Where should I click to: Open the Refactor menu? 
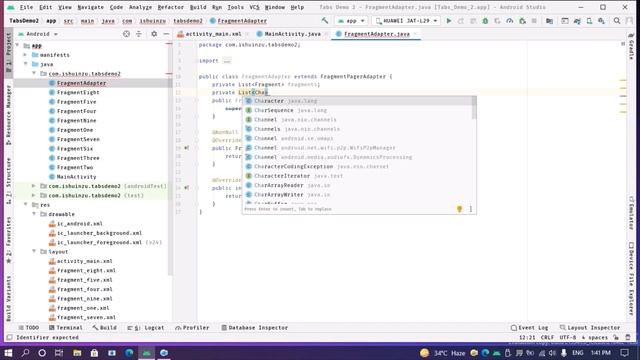pos(171,7)
